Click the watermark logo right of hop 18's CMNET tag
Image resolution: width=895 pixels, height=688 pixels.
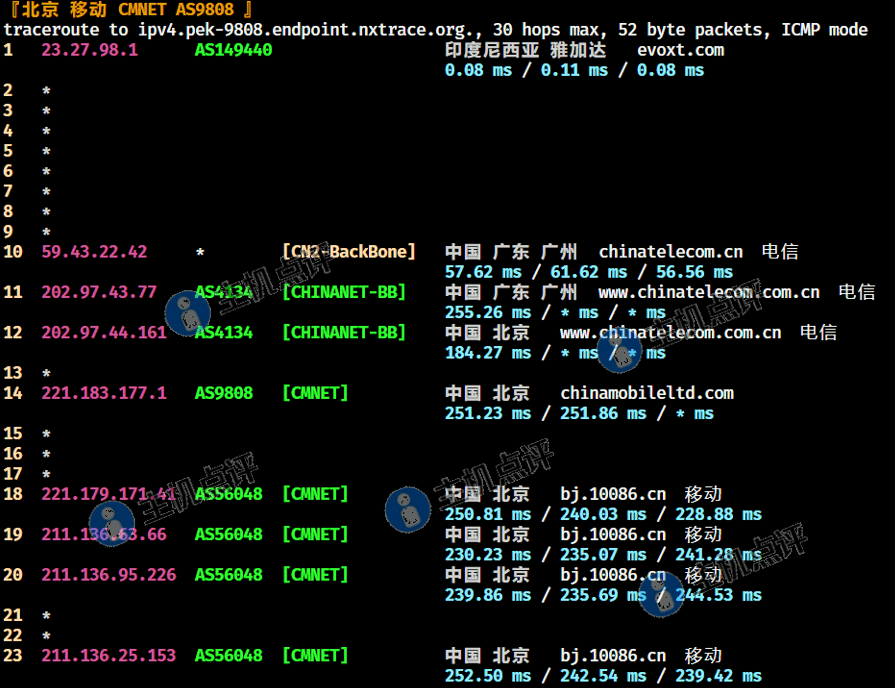407,508
